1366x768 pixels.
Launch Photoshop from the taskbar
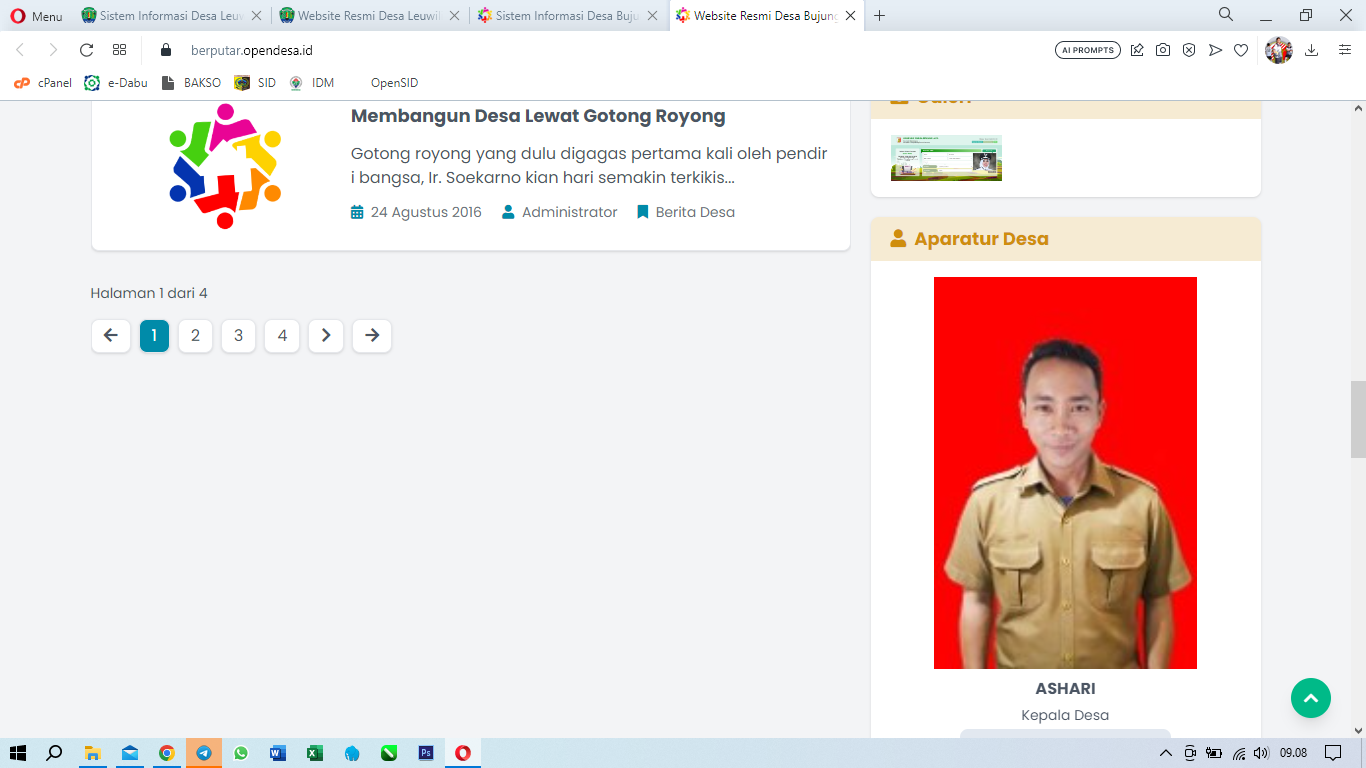click(426, 753)
